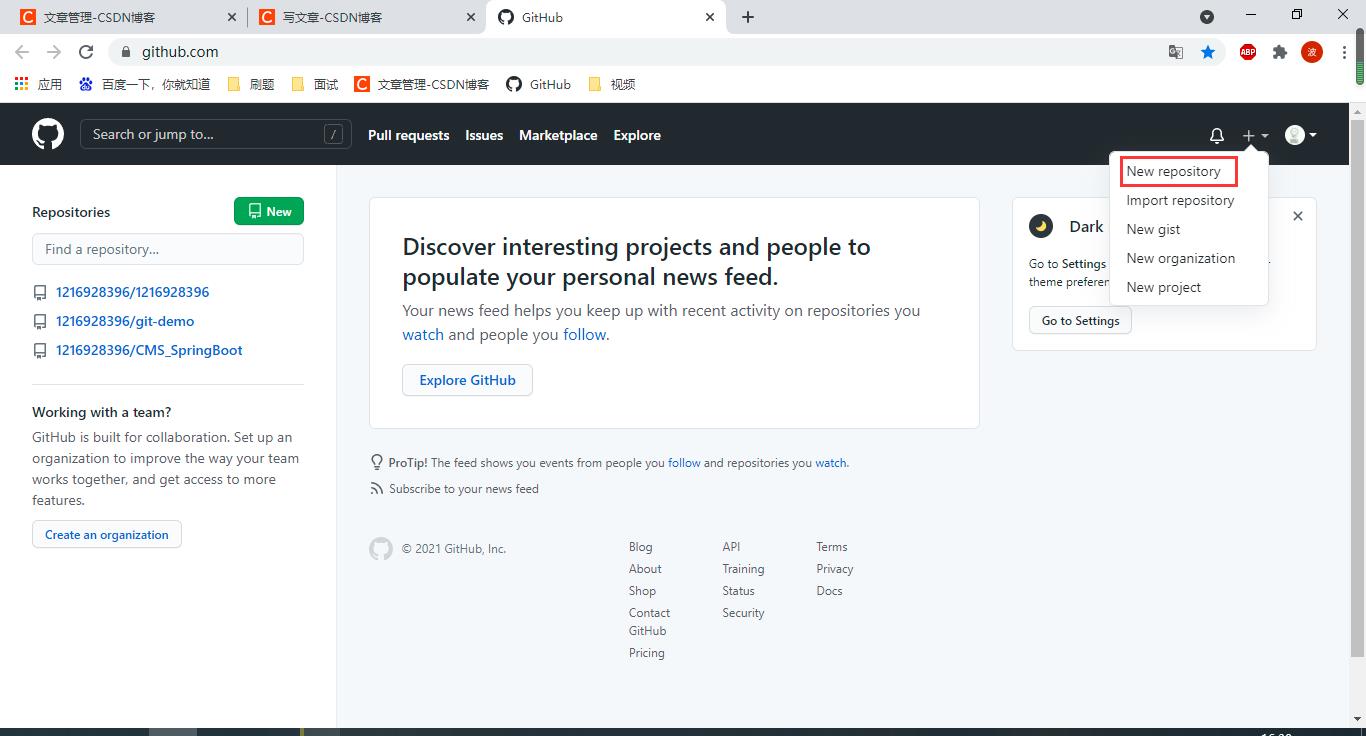
Task: Click the Create an organization button
Action: [107, 535]
